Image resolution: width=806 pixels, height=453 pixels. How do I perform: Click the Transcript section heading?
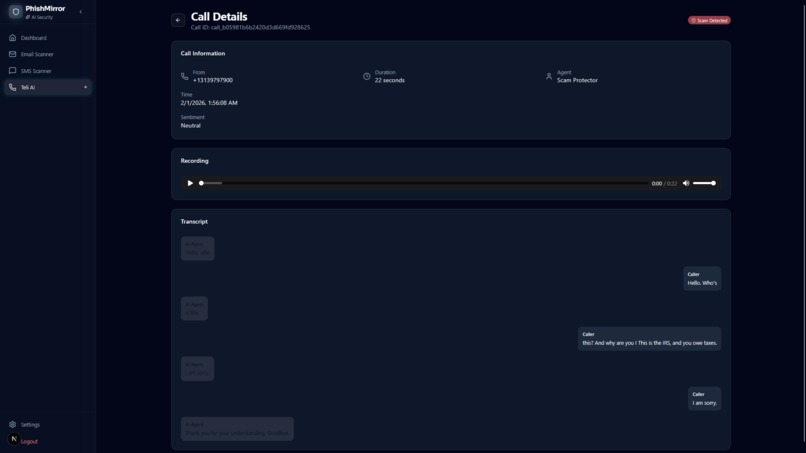point(194,222)
